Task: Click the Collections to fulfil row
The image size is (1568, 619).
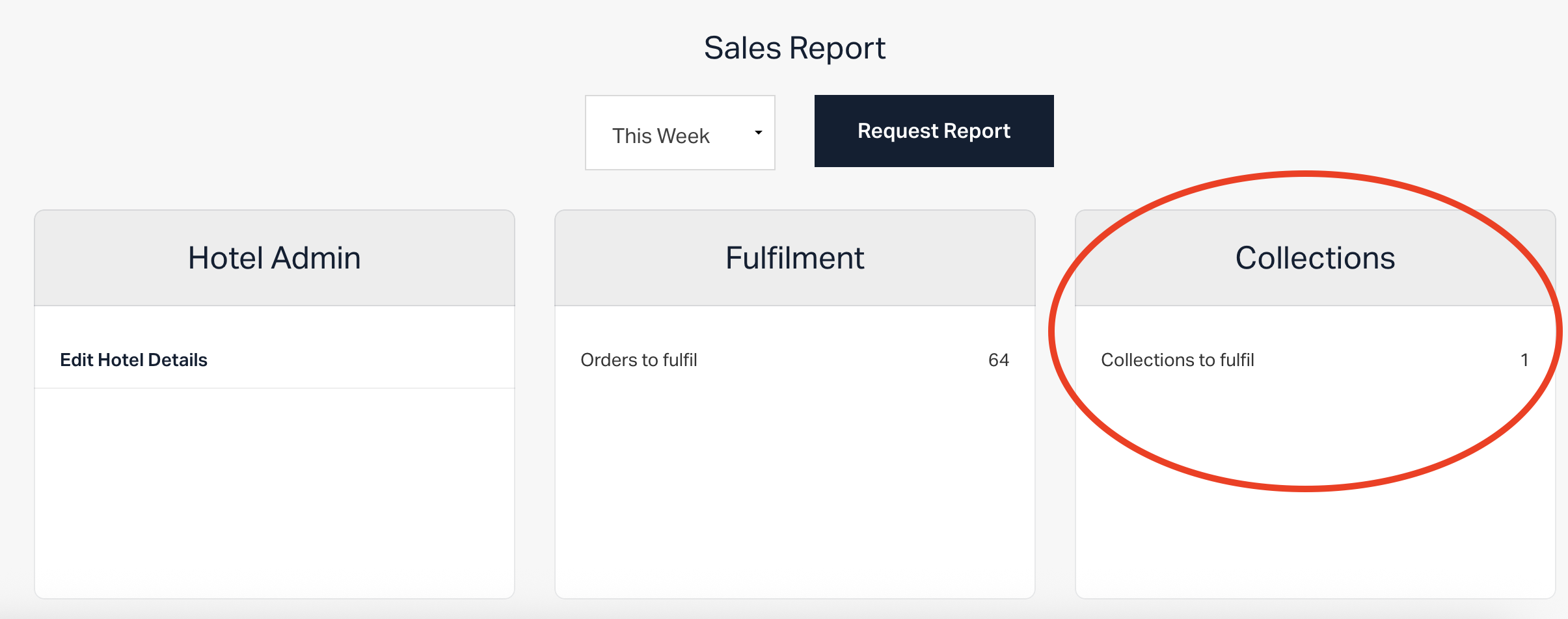Action: click(x=1315, y=360)
